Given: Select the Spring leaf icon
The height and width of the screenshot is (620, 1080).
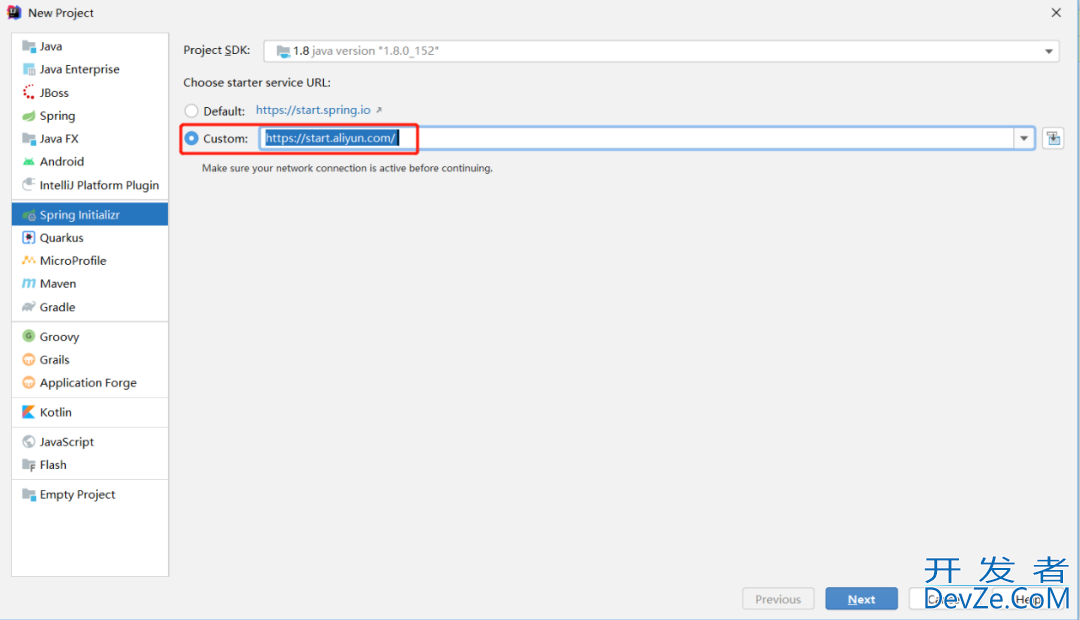Looking at the screenshot, I should pos(29,116).
